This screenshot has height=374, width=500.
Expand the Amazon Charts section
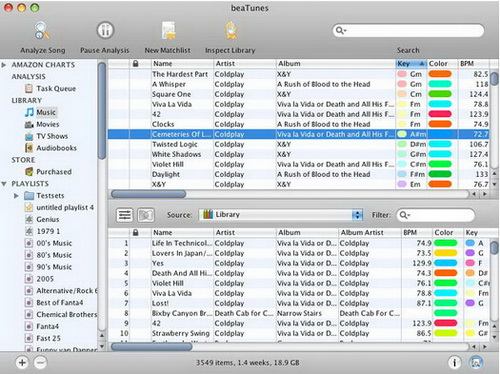(x=4, y=65)
